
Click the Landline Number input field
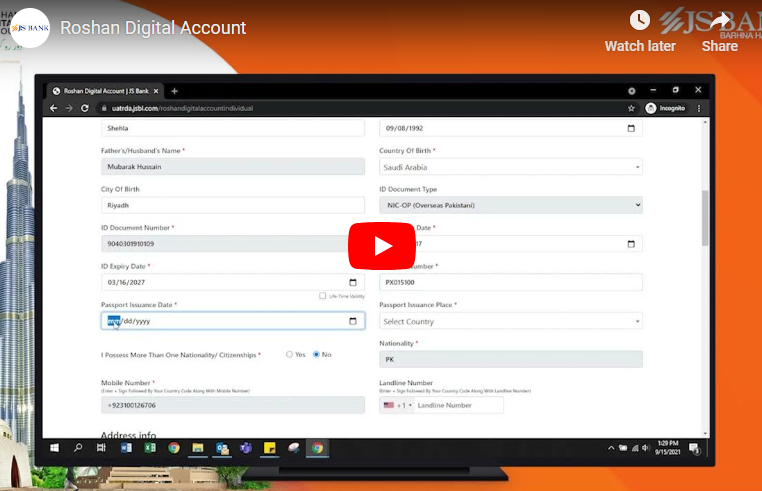[x=459, y=405]
